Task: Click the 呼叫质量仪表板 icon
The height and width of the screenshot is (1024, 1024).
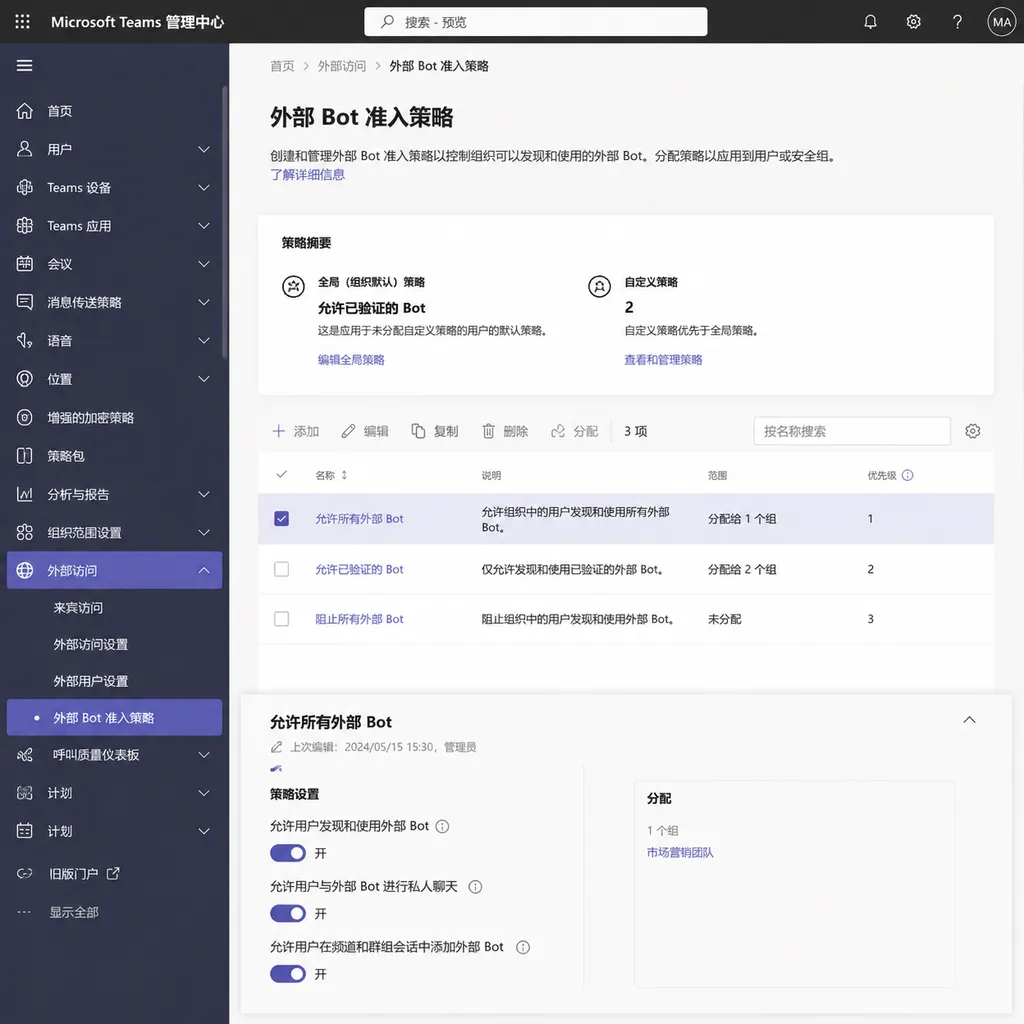Action: [x=24, y=755]
